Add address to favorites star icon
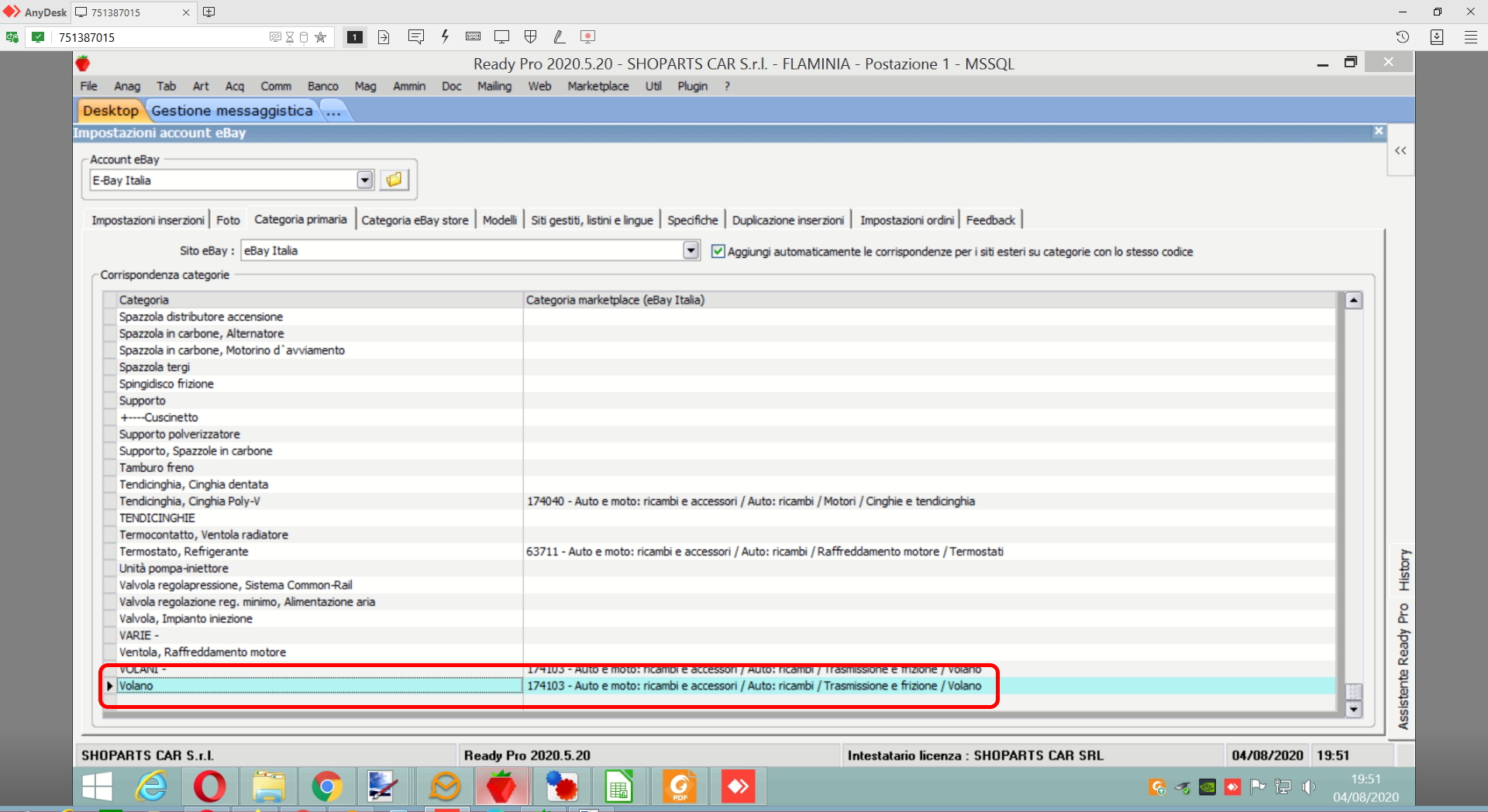 (320, 37)
